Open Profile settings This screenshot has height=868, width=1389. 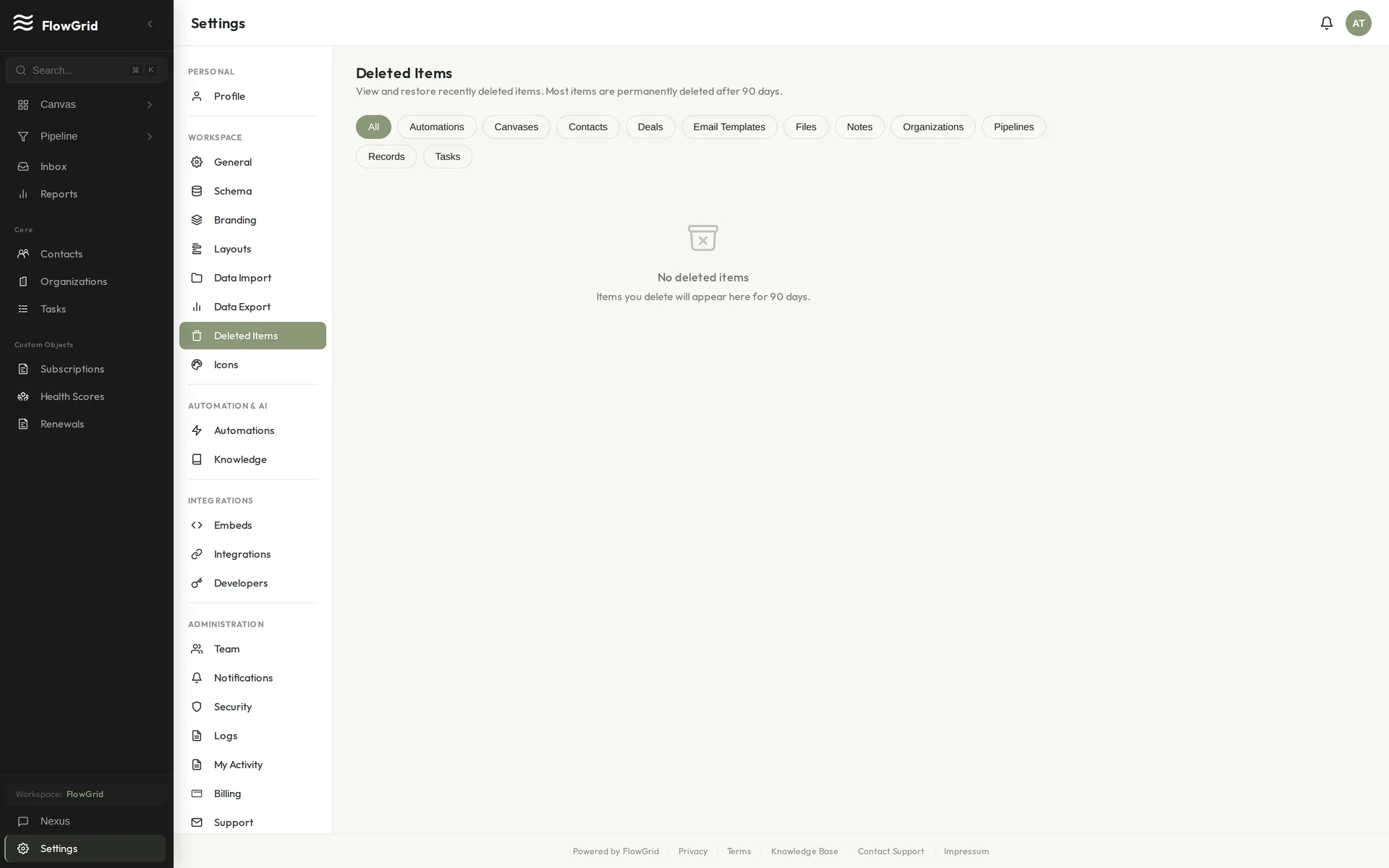pos(252,97)
